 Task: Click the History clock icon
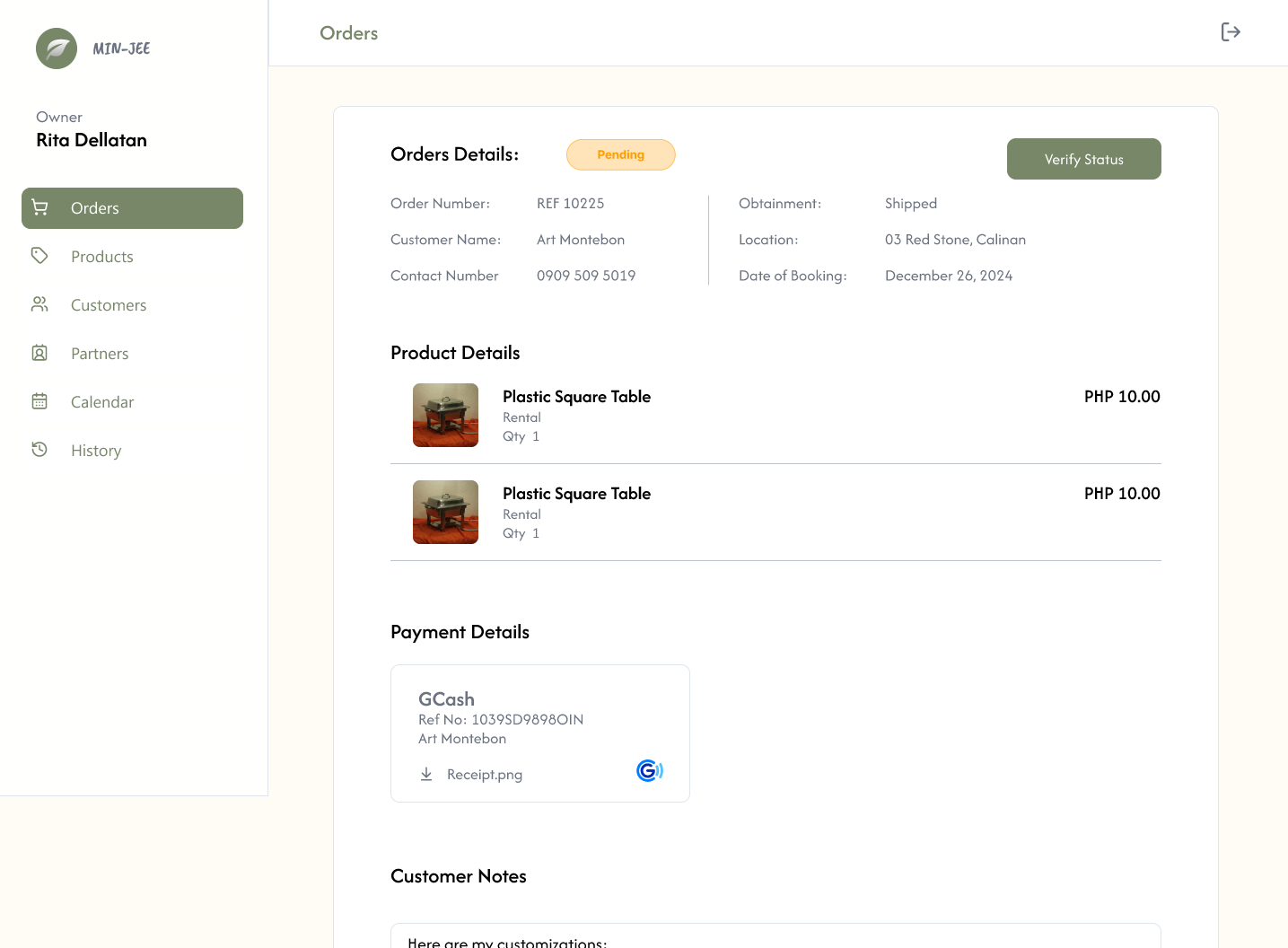39,450
